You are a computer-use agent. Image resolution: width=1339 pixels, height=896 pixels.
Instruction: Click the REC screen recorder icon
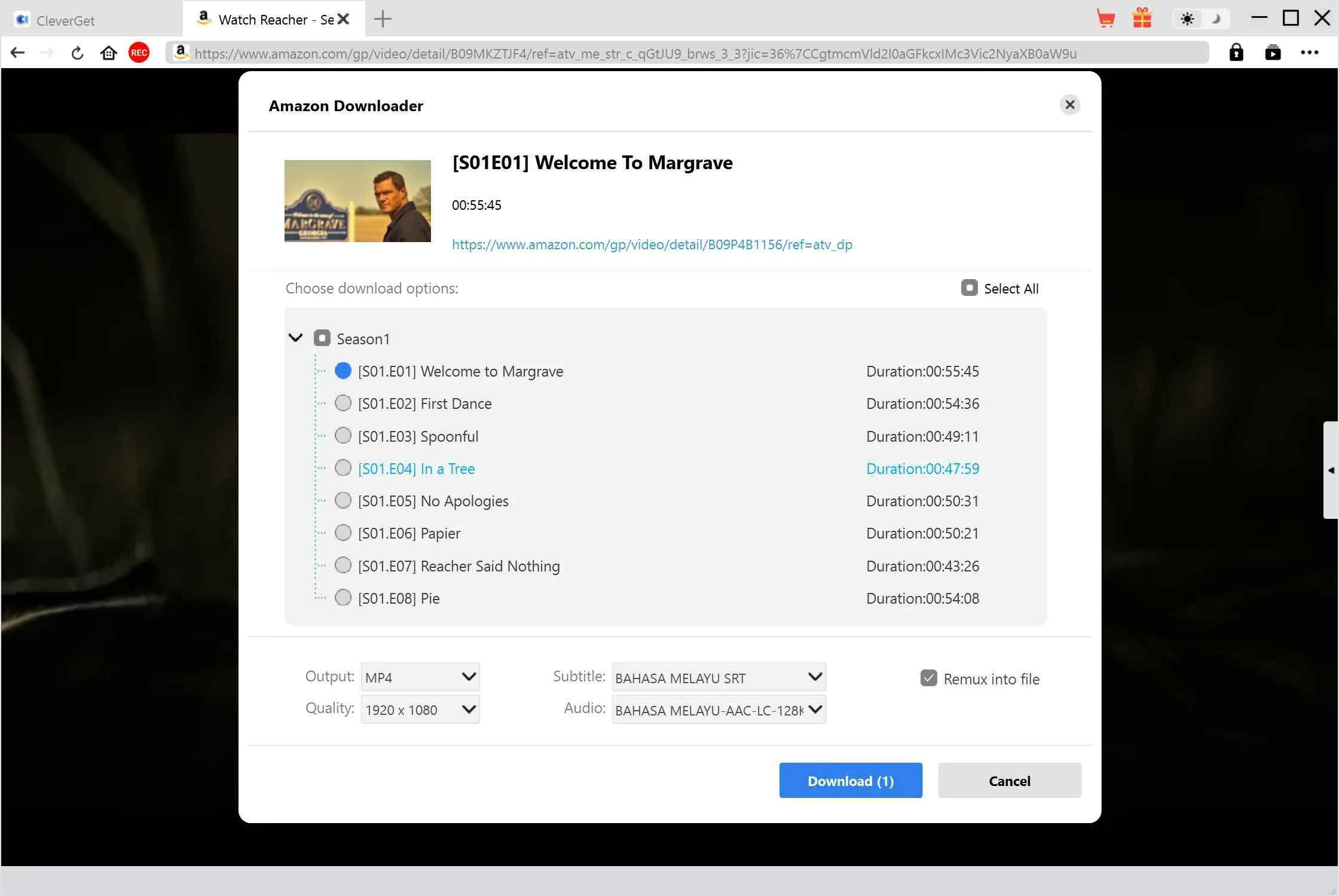pyautogui.click(x=139, y=53)
